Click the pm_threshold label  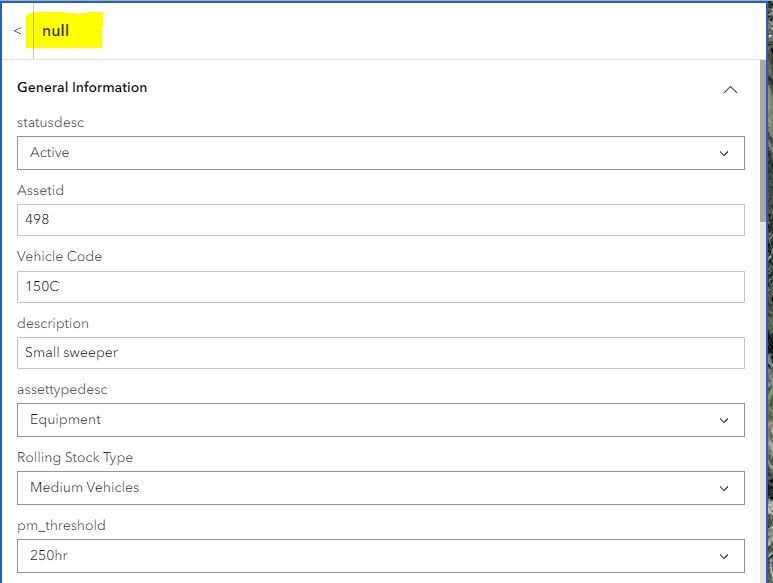(61, 525)
